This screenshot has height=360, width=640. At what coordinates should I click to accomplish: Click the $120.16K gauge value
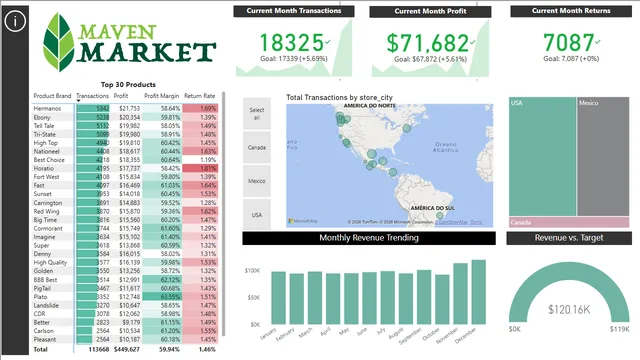pyautogui.click(x=569, y=310)
